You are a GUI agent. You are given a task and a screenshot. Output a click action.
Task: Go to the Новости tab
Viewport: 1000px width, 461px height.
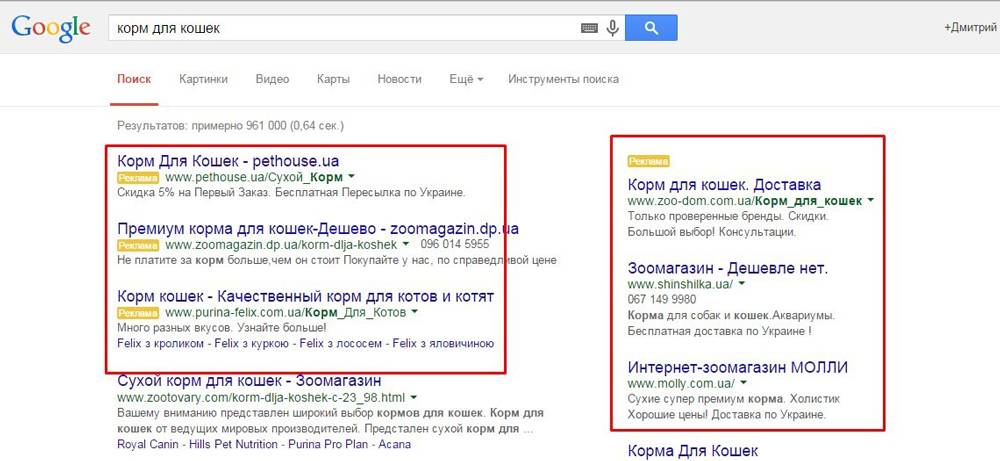(399, 79)
